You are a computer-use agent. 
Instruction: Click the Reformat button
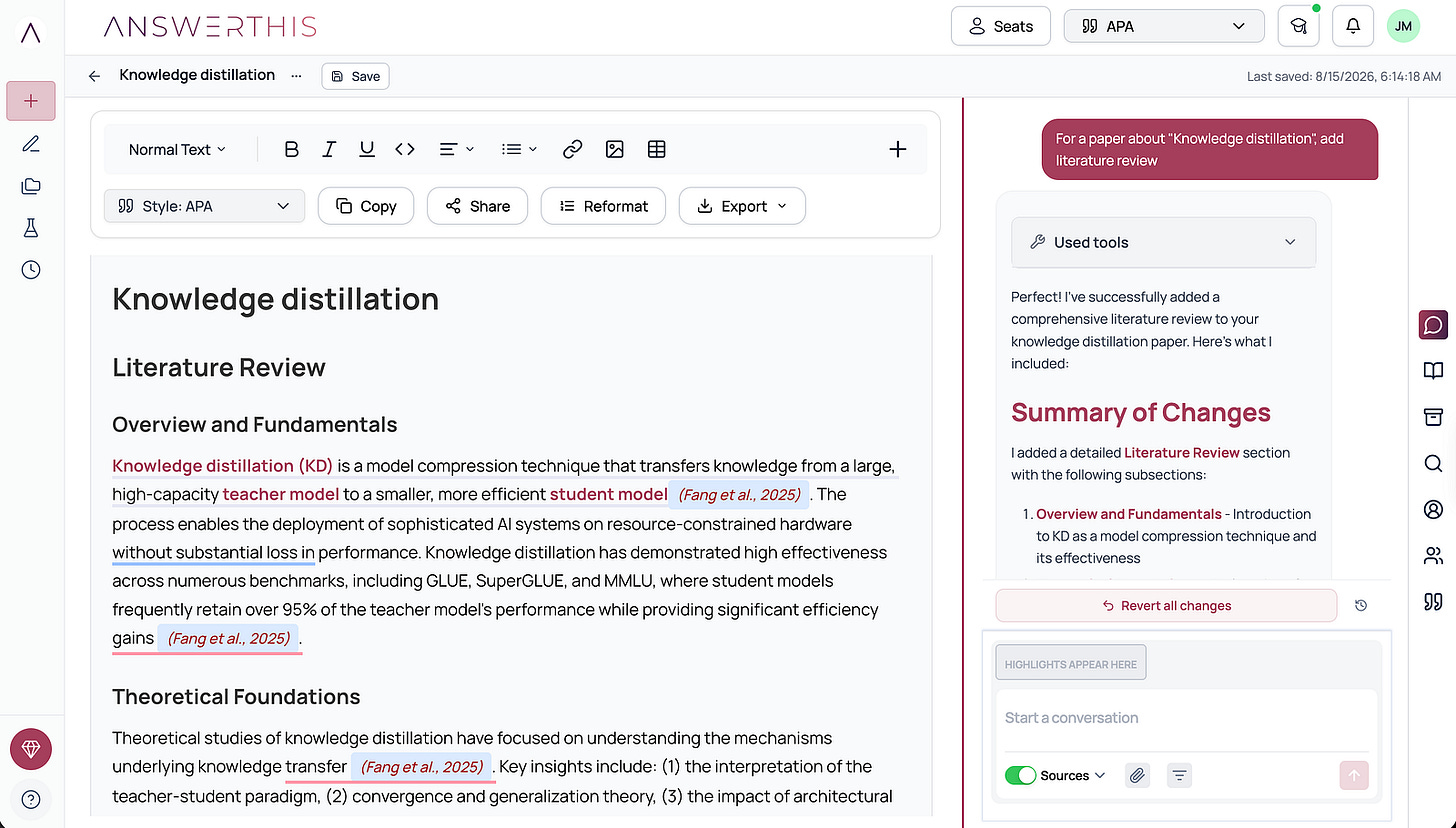[x=604, y=206]
